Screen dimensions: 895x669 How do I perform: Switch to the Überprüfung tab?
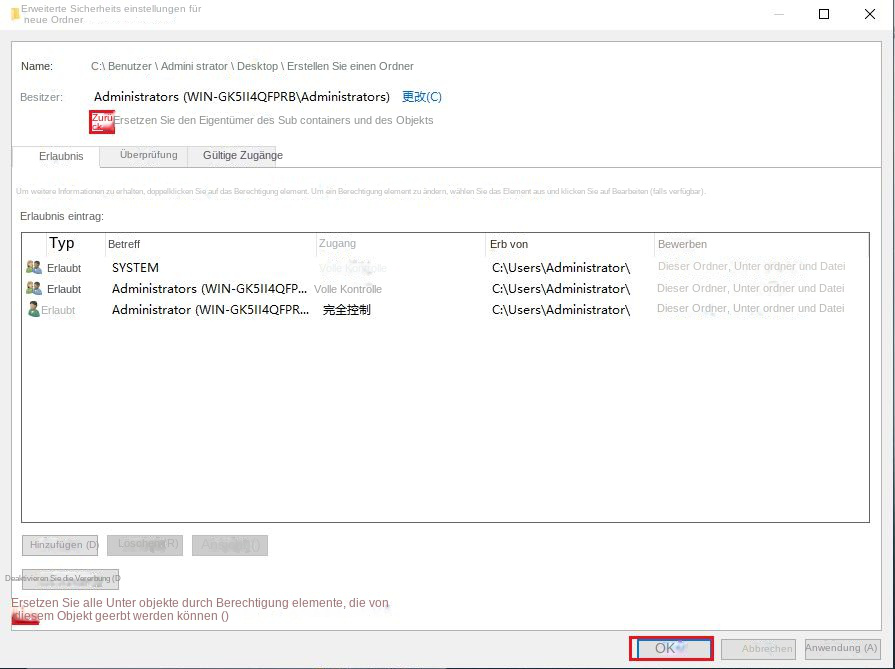pos(148,155)
